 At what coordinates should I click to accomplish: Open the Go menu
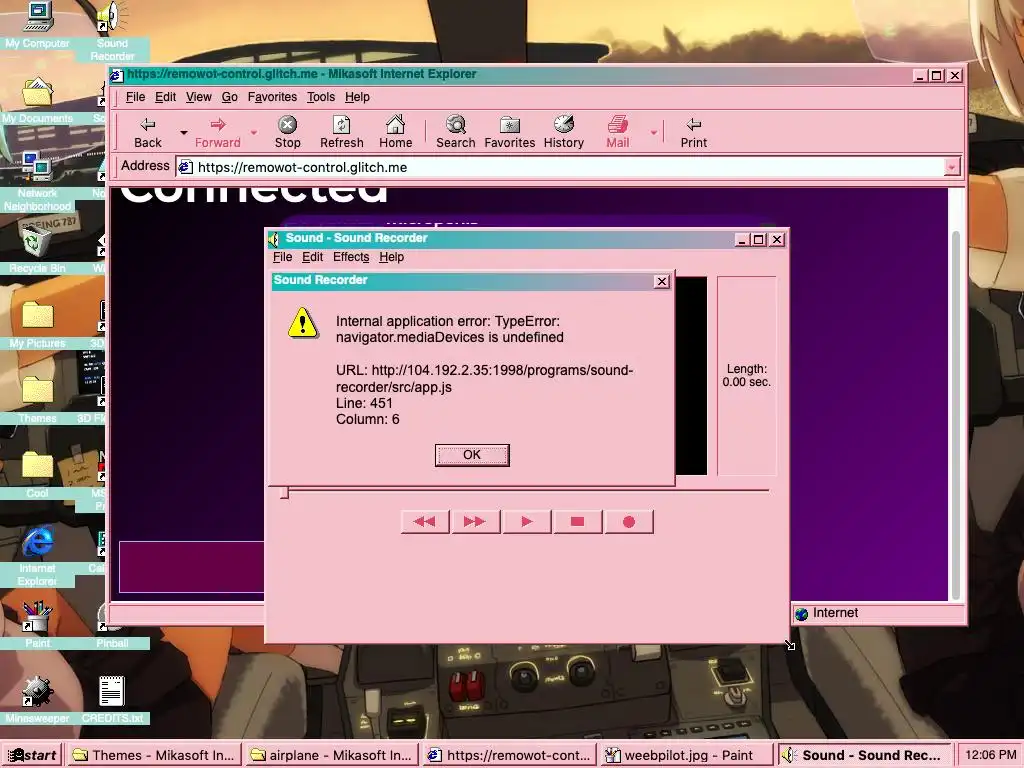click(x=229, y=97)
